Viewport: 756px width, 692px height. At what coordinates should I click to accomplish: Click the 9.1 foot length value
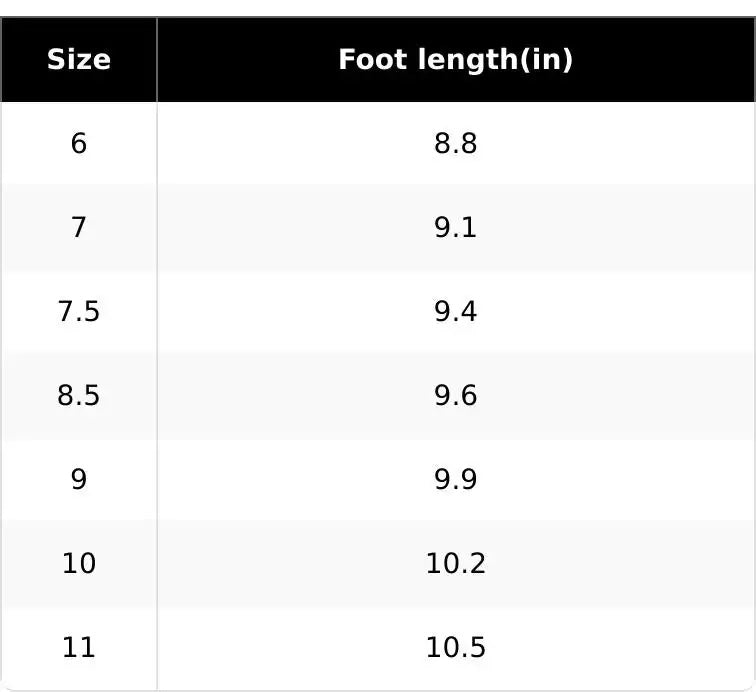[x=456, y=227]
